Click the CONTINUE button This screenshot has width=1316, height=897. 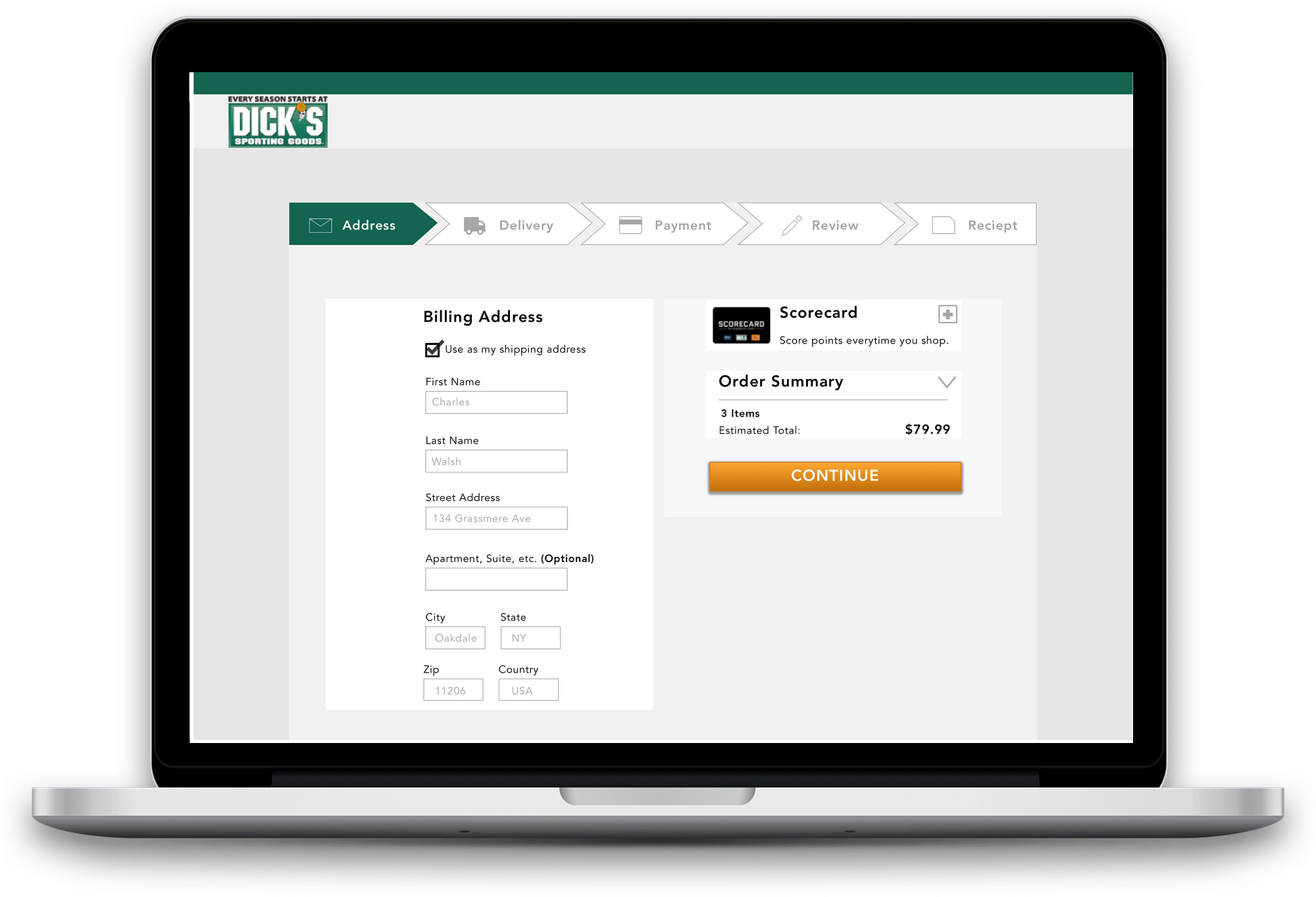click(835, 475)
